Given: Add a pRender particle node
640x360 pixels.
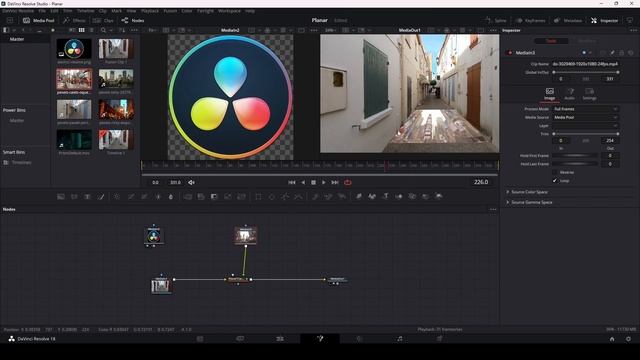Looking at the screenshot, I should (x=342, y=197).
